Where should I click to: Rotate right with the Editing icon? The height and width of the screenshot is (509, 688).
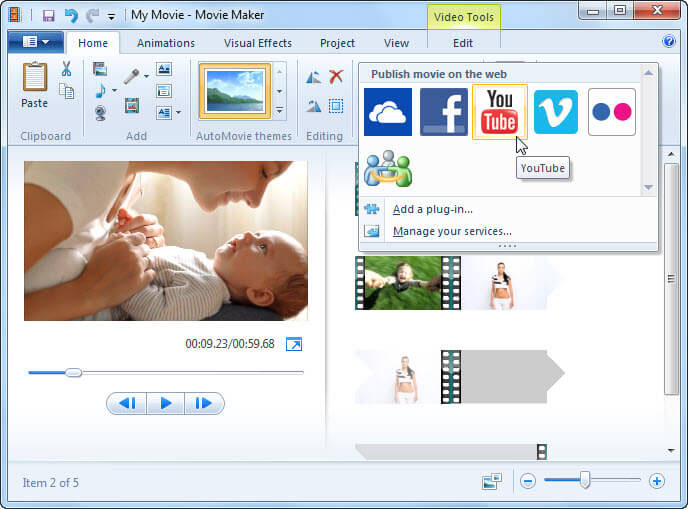point(313,106)
